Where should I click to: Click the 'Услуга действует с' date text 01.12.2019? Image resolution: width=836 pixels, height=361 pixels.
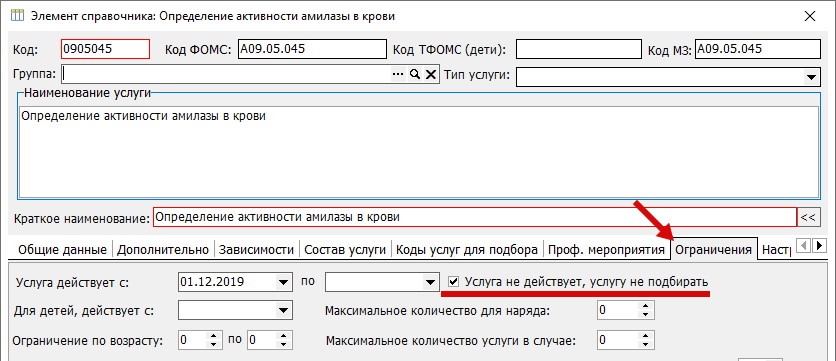coord(212,283)
